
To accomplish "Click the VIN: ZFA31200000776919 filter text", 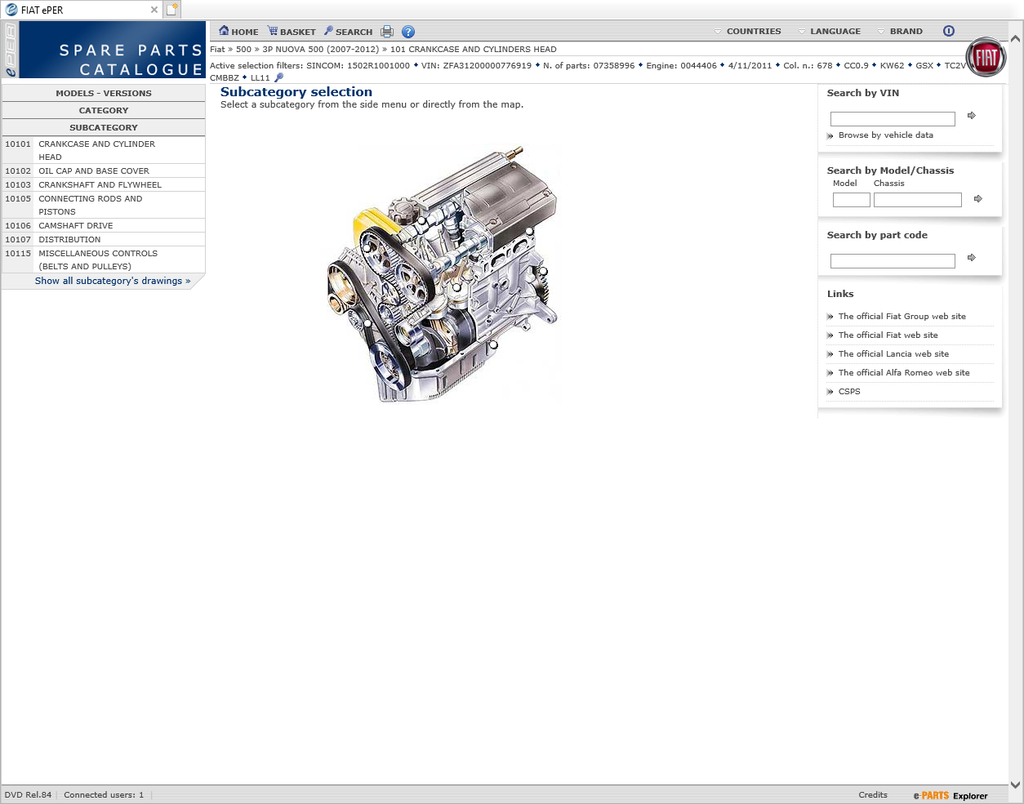I will click(476, 65).
